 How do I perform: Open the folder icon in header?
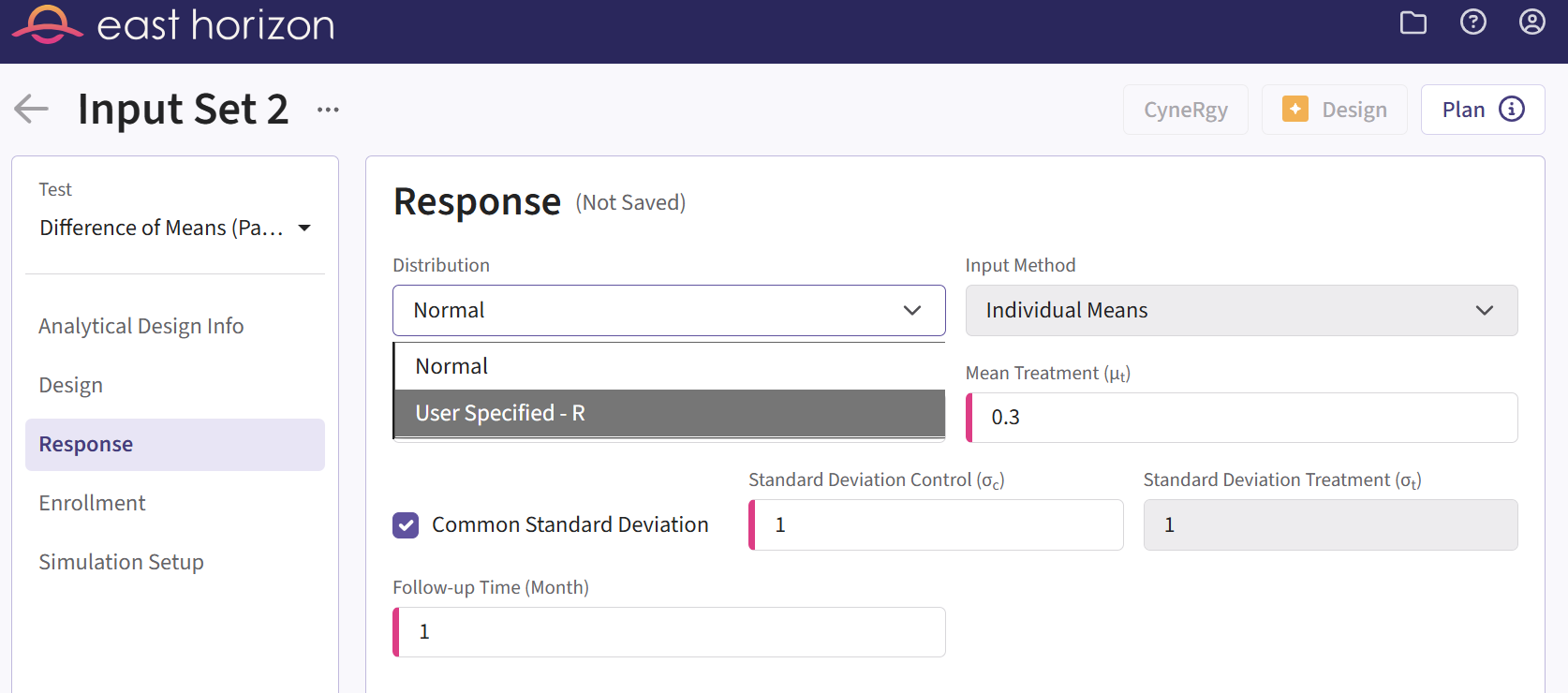point(1413,22)
